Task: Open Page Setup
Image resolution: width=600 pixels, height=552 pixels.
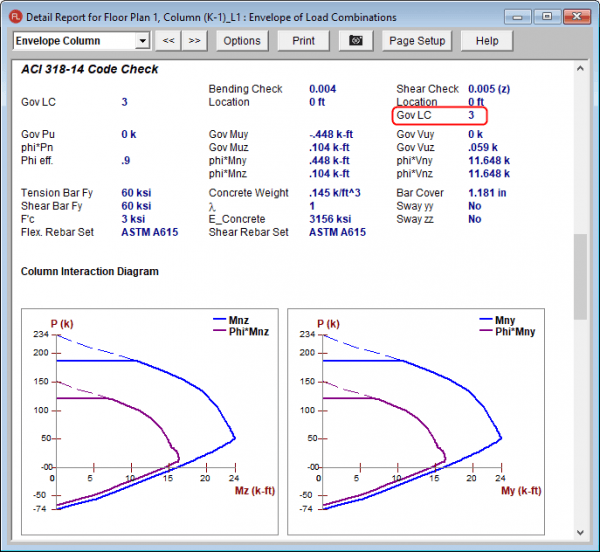Action: click(417, 41)
